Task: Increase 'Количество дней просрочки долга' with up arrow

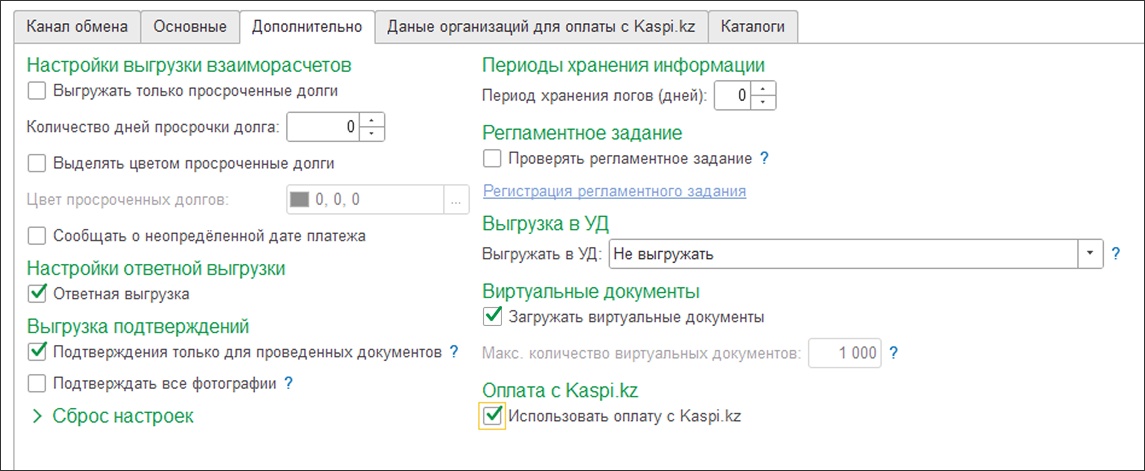Action: (x=373, y=121)
